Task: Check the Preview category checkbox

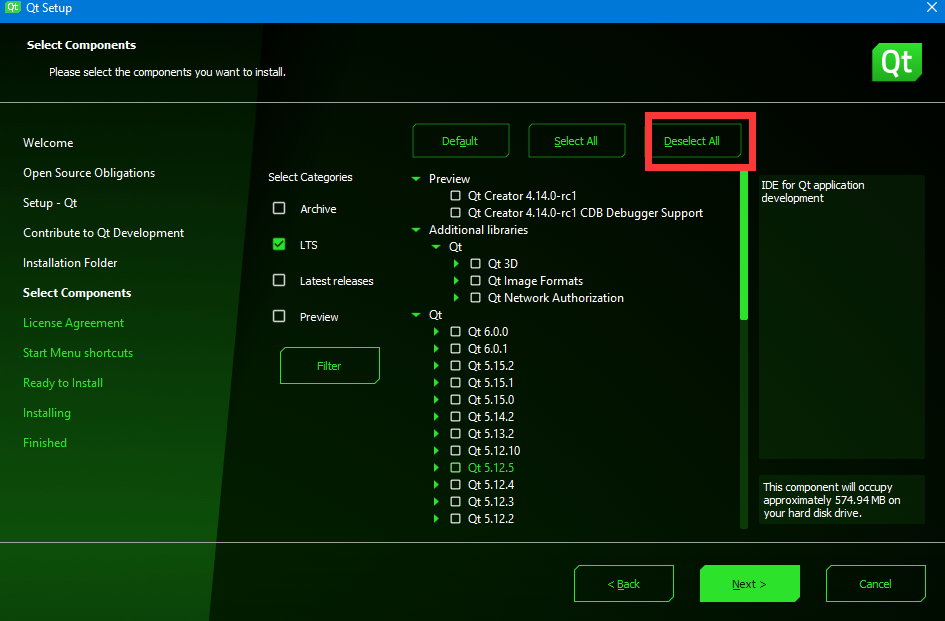Action: [279, 317]
